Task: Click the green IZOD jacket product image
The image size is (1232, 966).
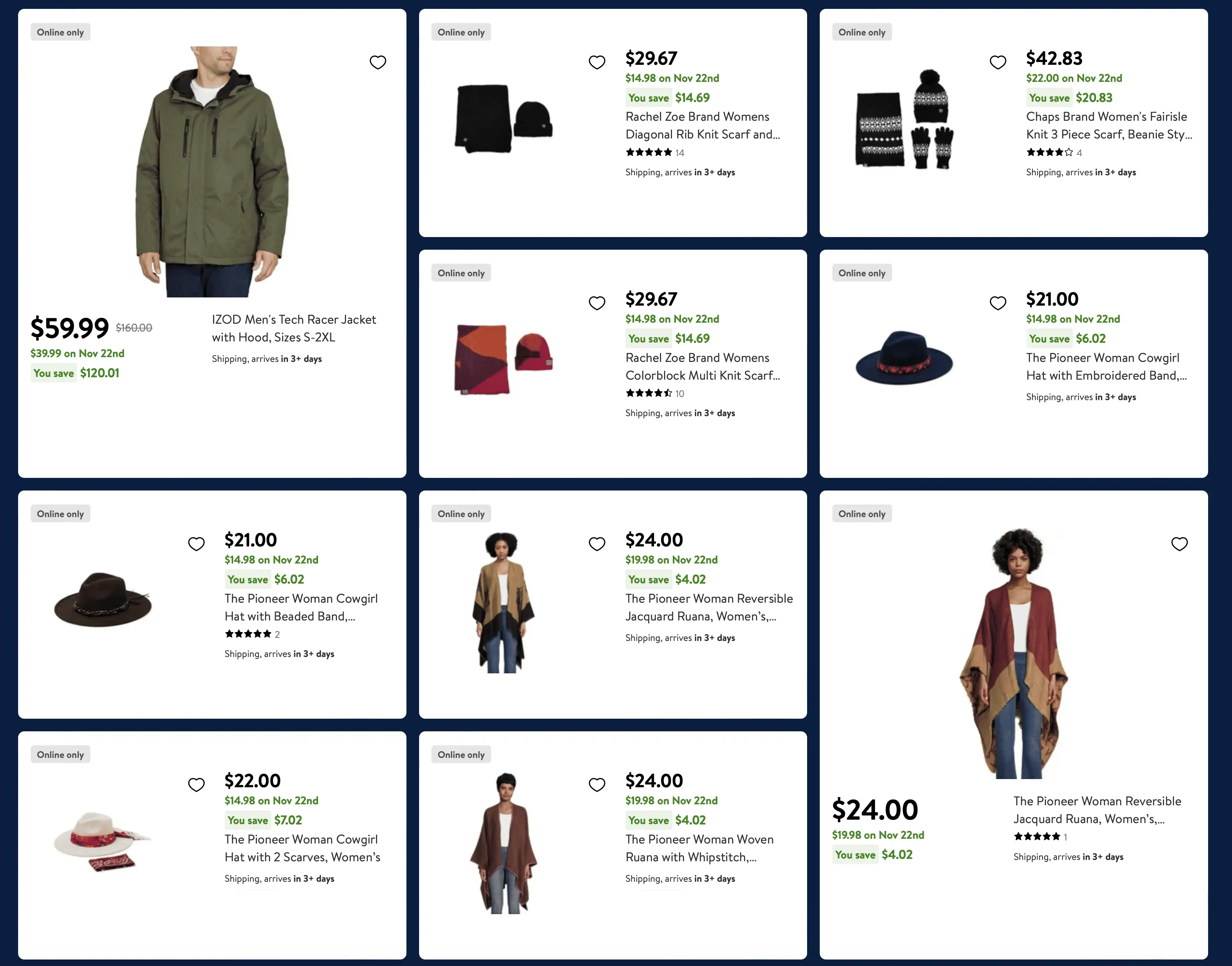Action: pyautogui.click(x=212, y=172)
